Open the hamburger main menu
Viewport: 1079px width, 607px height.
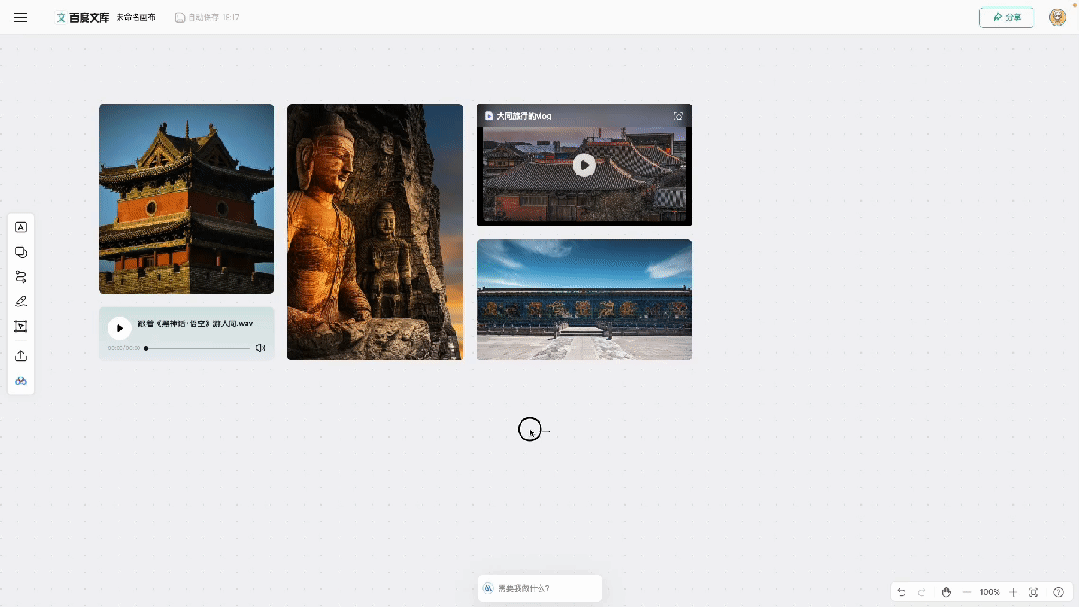click(21, 17)
